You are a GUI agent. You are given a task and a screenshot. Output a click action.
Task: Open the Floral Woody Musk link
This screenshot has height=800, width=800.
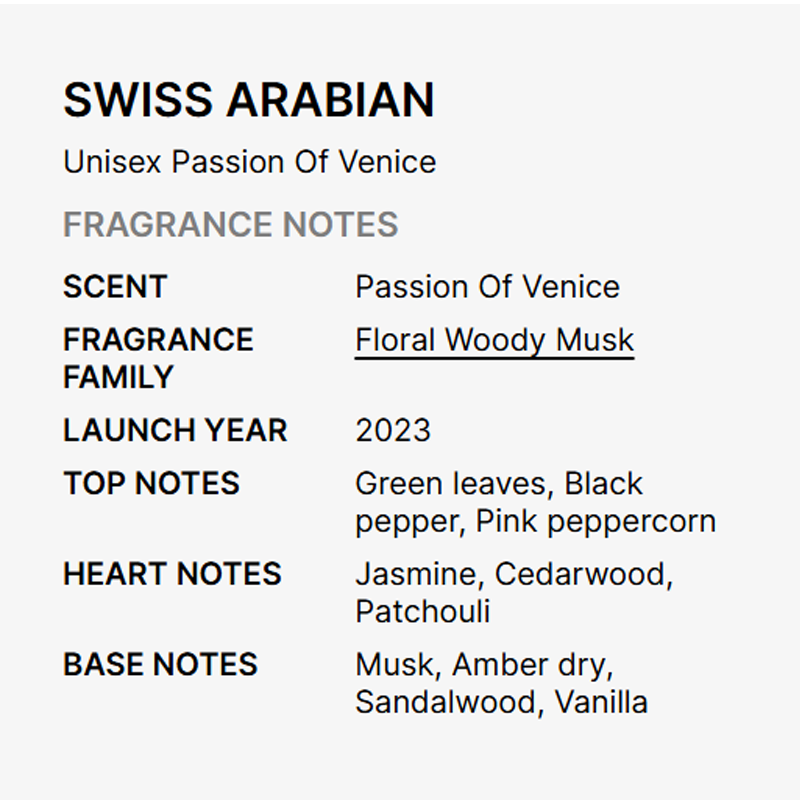coord(494,340)
